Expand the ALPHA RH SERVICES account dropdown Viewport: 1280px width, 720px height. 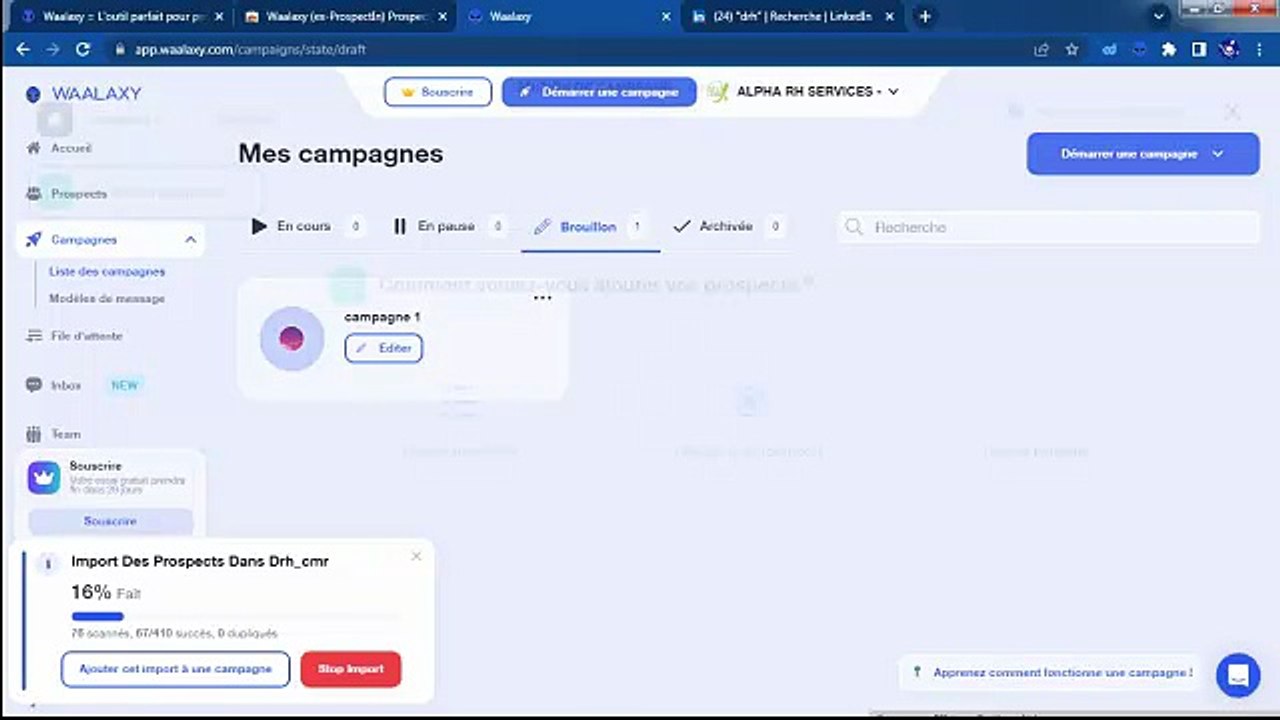click(x=893, y=91)
